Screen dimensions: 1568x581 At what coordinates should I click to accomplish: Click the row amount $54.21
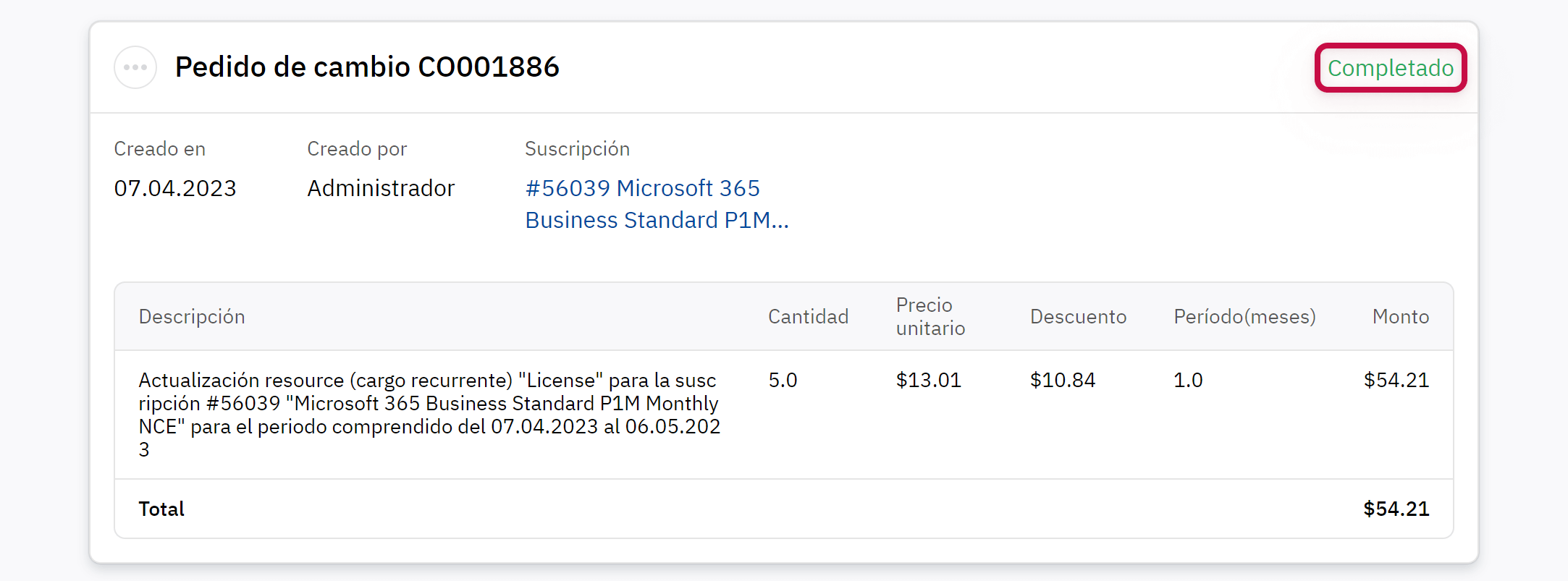pos(1396,381)
